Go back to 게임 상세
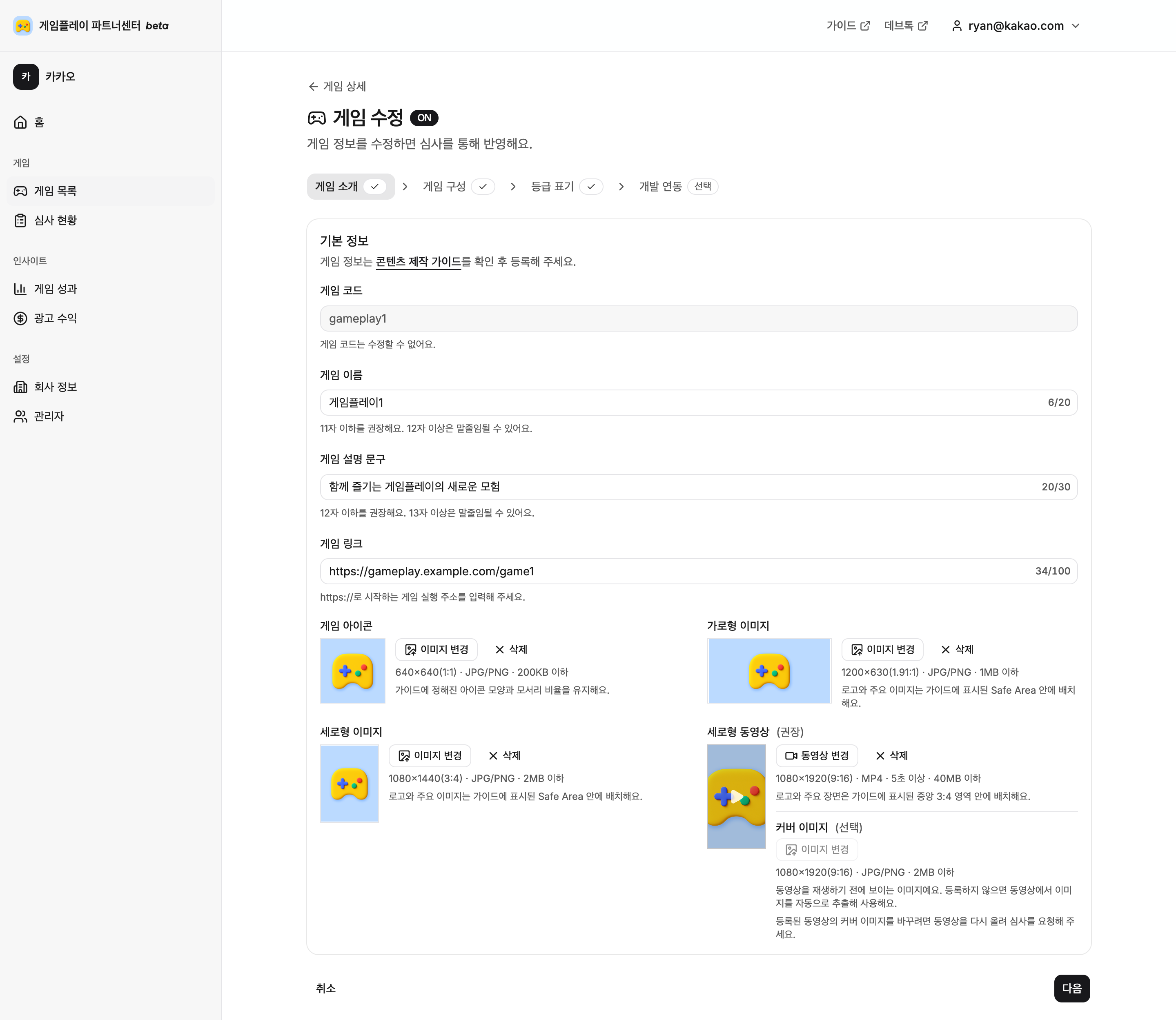Viewport: 1176px width, 1020px height. pos(337,87)
